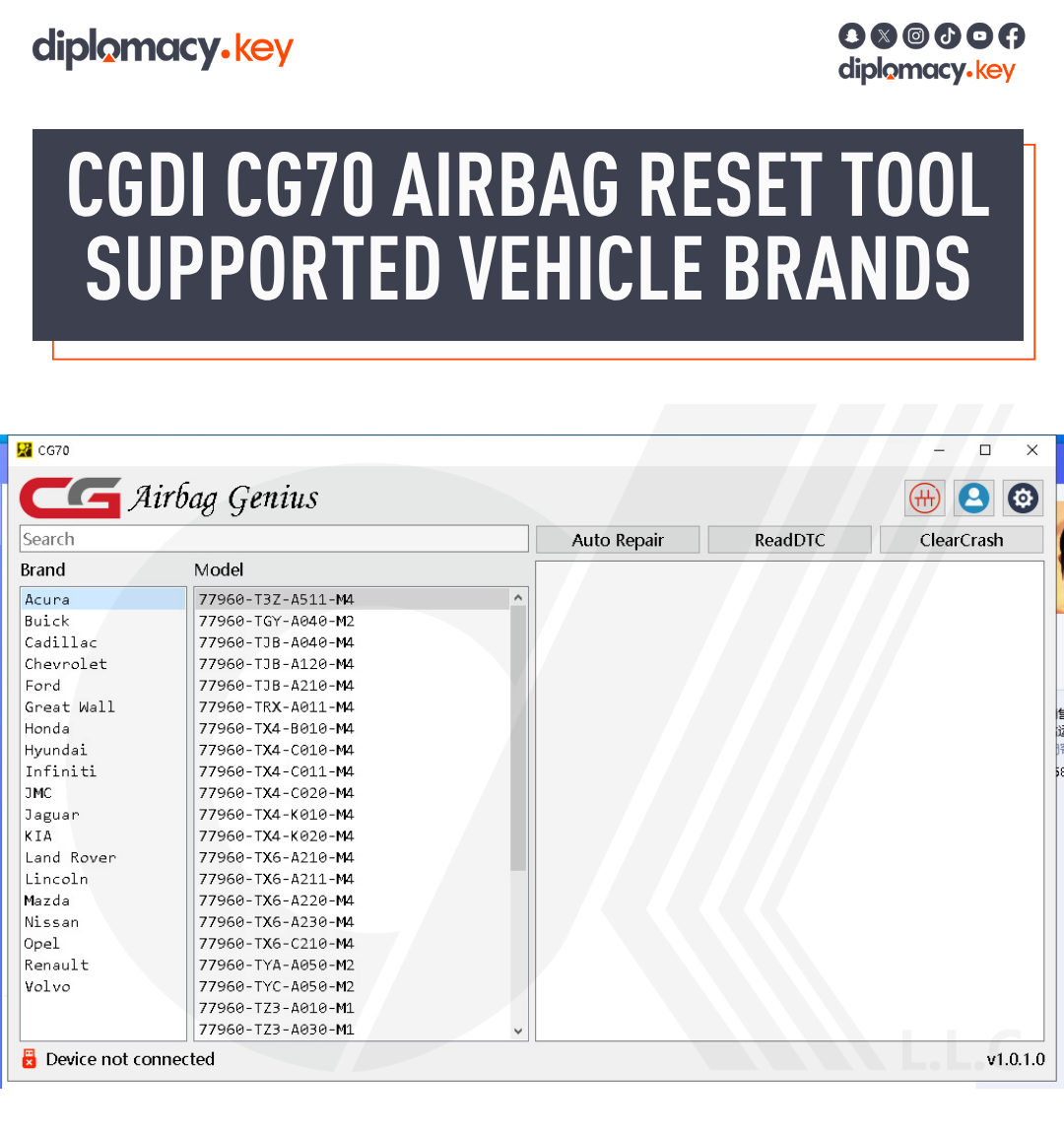Select Honda from the Brand list
This screenshot has height=1133, width=1064.
click(46, 728)
